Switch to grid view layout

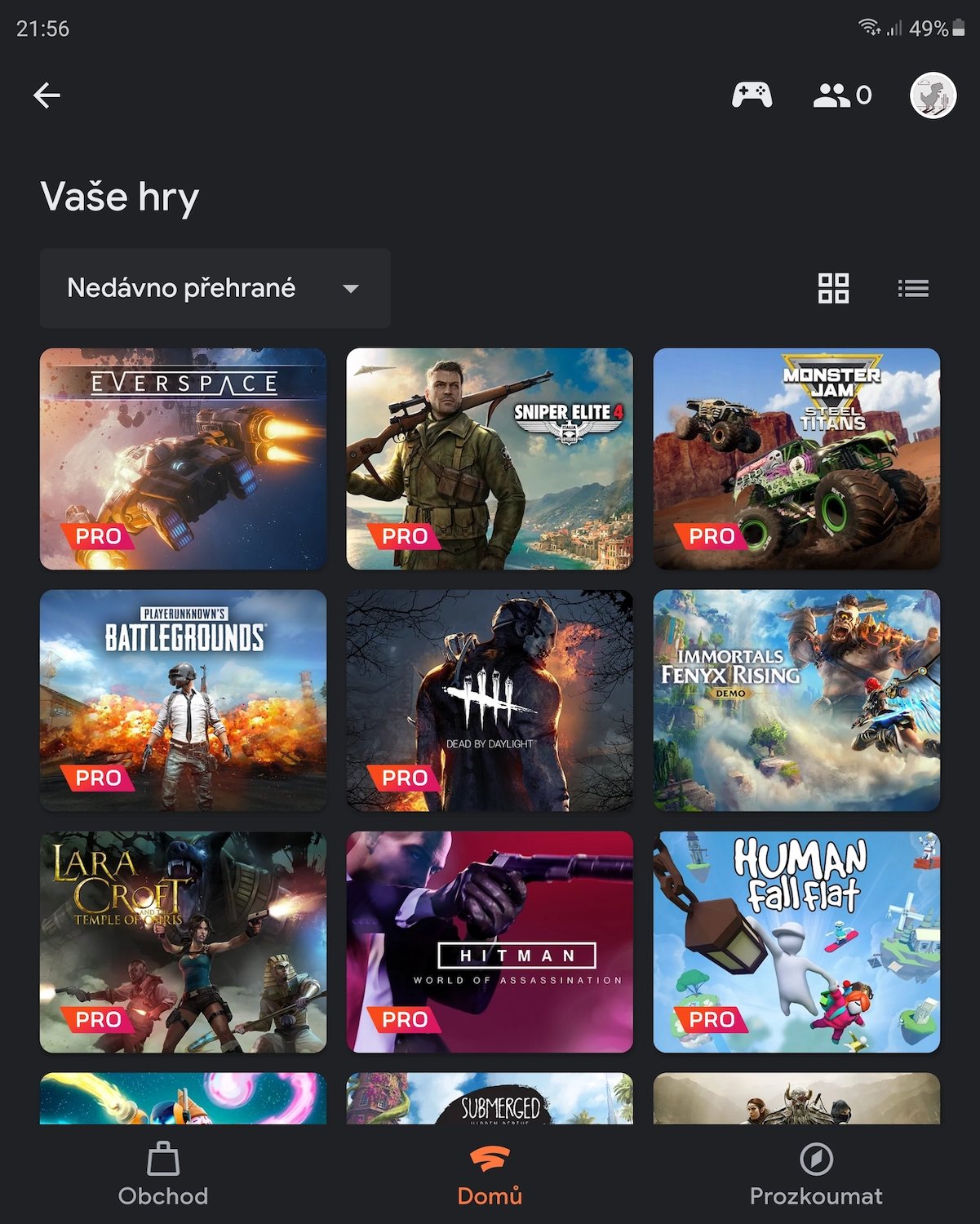click(833, 288)
